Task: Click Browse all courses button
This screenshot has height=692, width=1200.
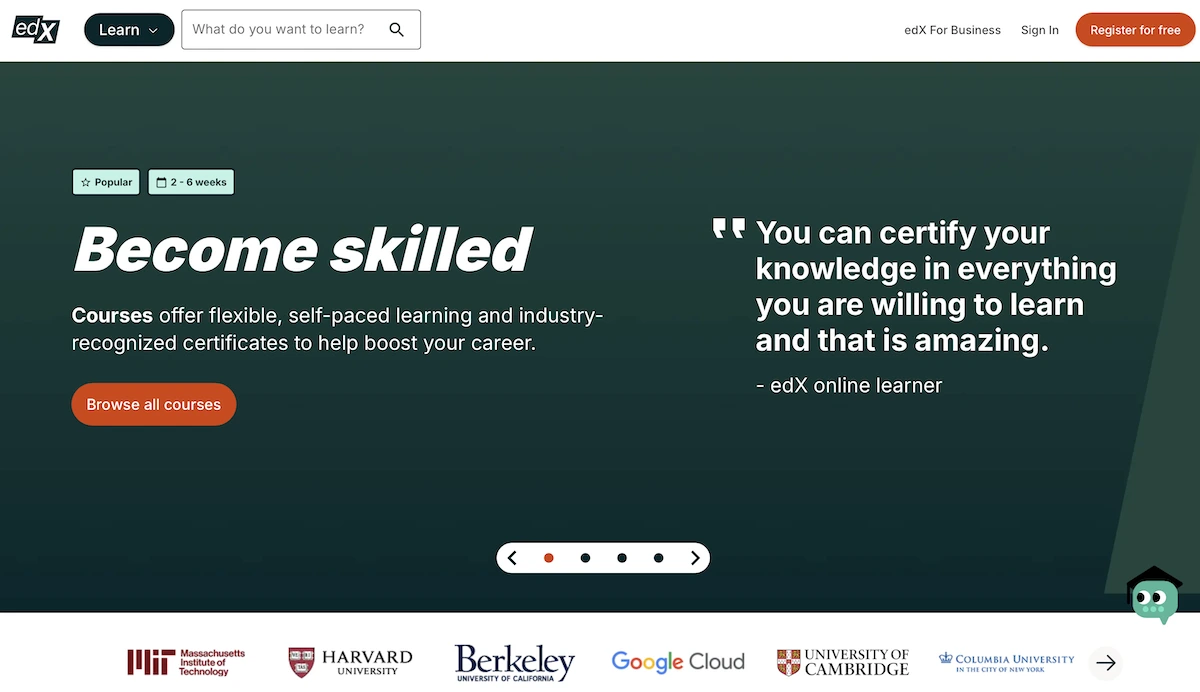Action: click(153, 405)
